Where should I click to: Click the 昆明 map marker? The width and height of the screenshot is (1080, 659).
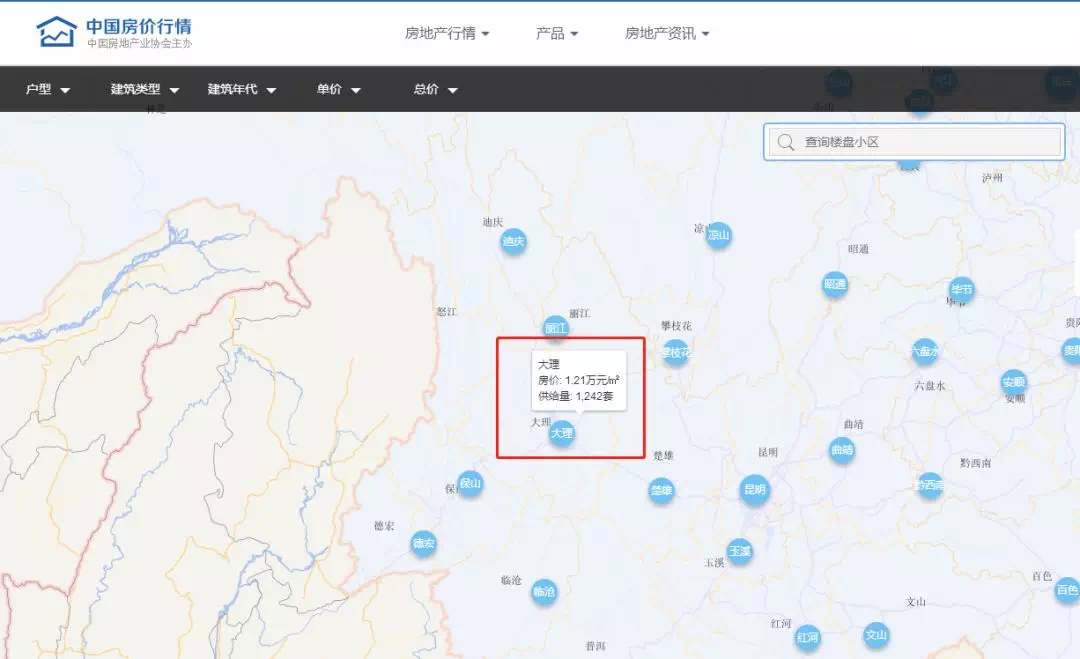pyautogui.click(x=754, y=490)
